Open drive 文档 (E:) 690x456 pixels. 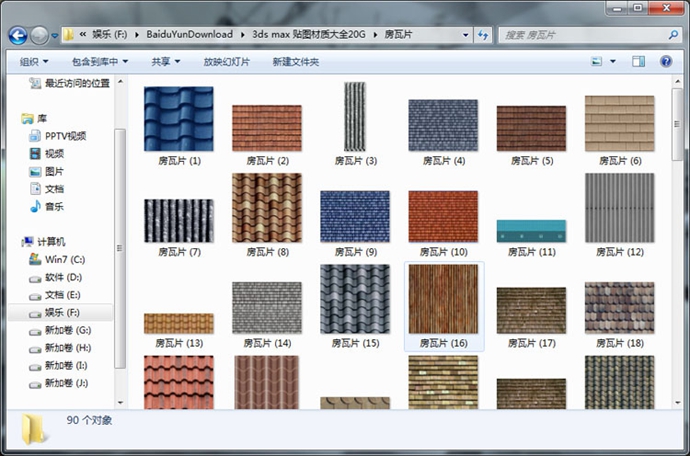(x=55, y=295)
